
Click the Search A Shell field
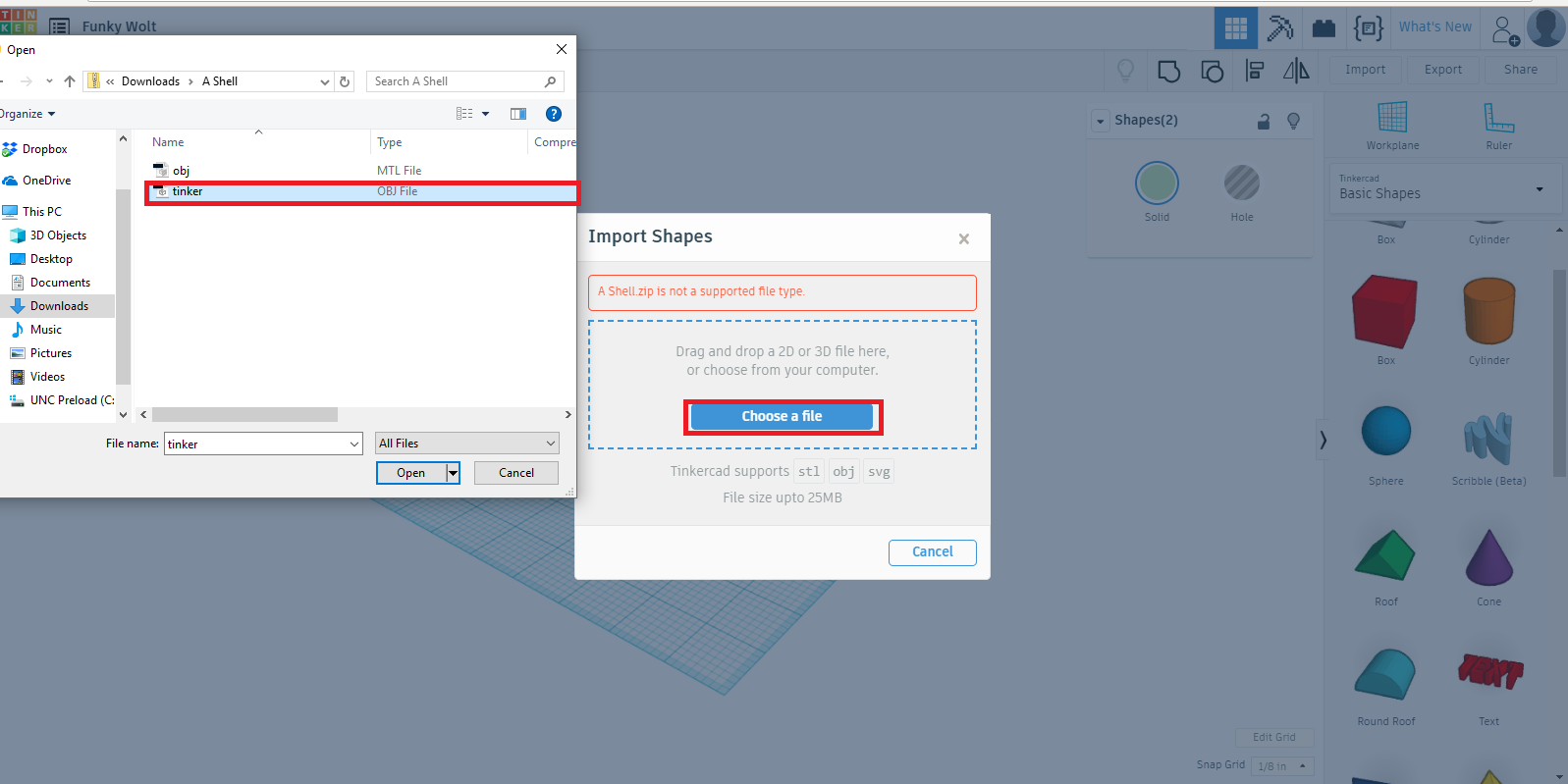point(464,81)
